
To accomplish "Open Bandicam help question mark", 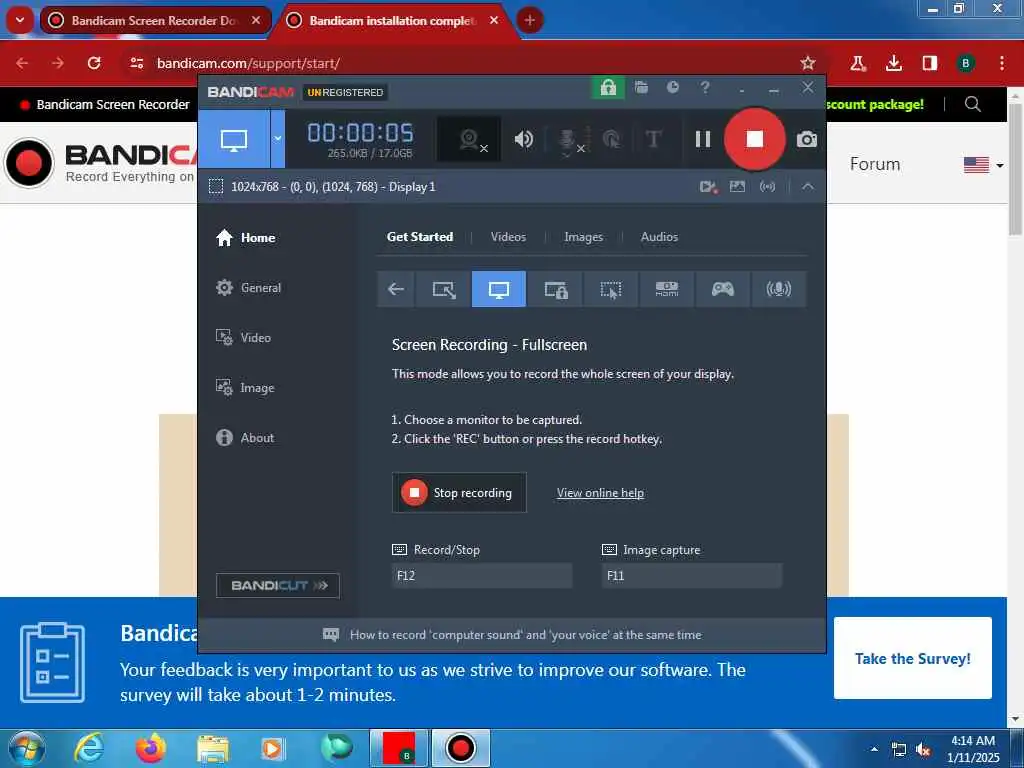I will pos(705,88).
